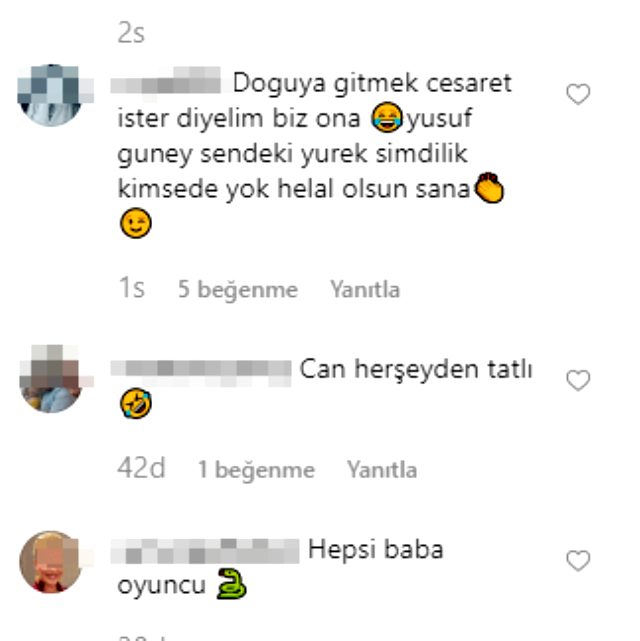Click the clapping hands emoji
640x641 pixels.
(x=489, y=188)
